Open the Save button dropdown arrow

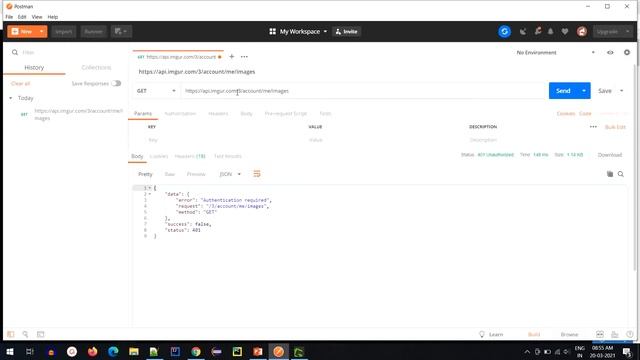tap(622, 91)
